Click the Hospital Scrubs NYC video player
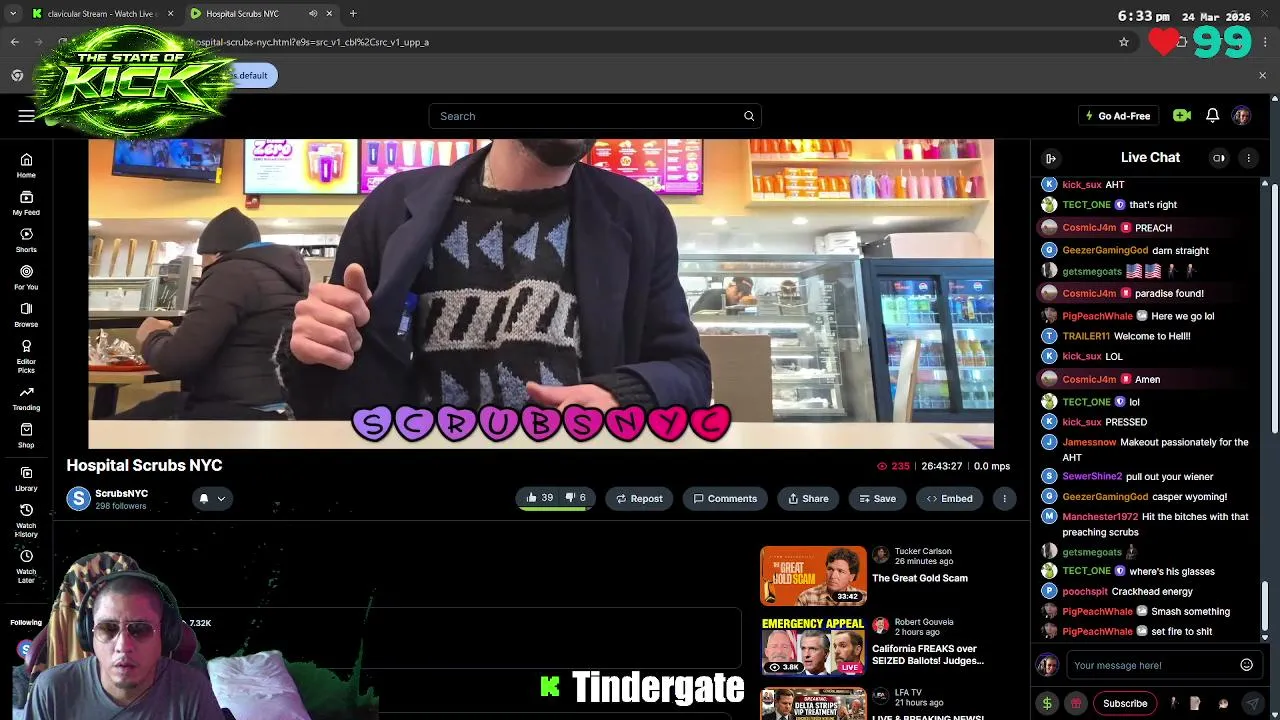 (541, 294)
